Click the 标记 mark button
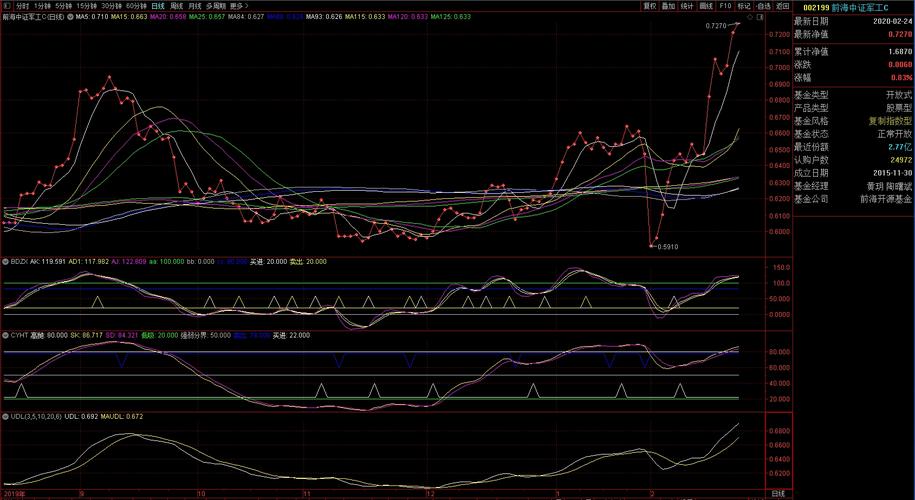The width and height of the screenshot is (915, 500). coord(744,5)
